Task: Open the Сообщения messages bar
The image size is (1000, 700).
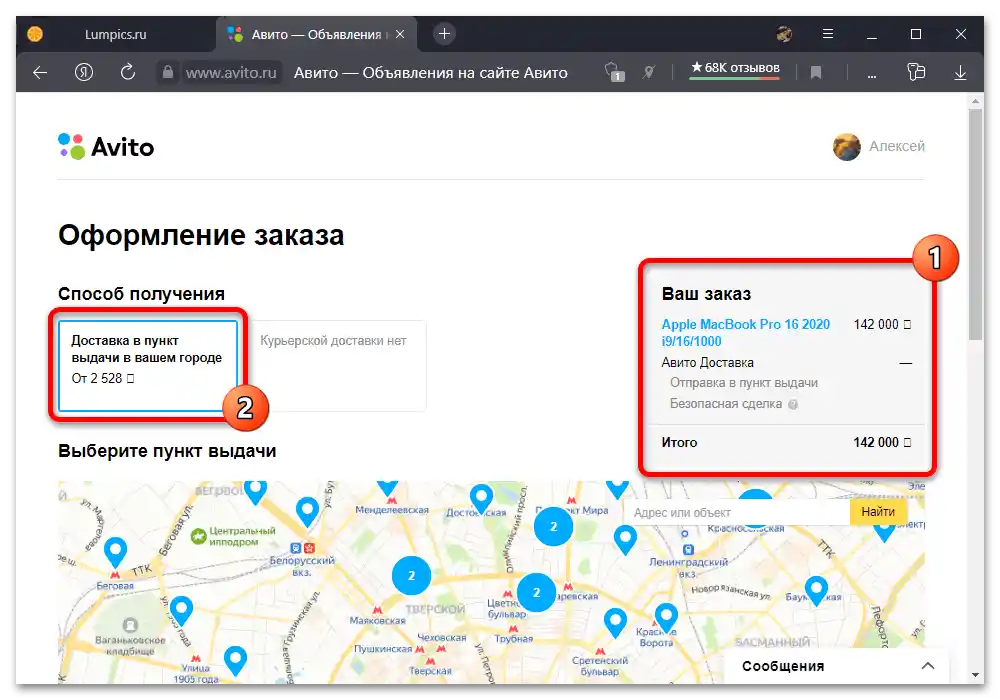Action: [837, 666]
